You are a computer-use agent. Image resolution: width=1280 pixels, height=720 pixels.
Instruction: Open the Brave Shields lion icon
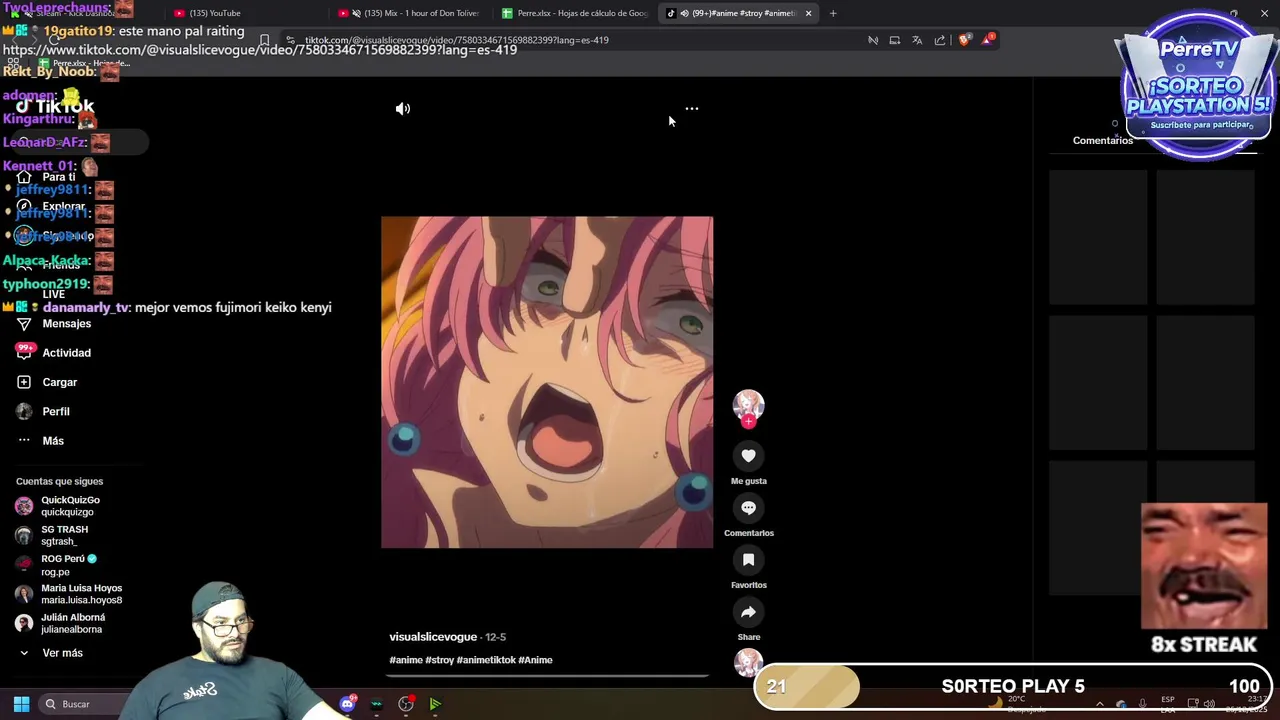(x=964, y=40)
